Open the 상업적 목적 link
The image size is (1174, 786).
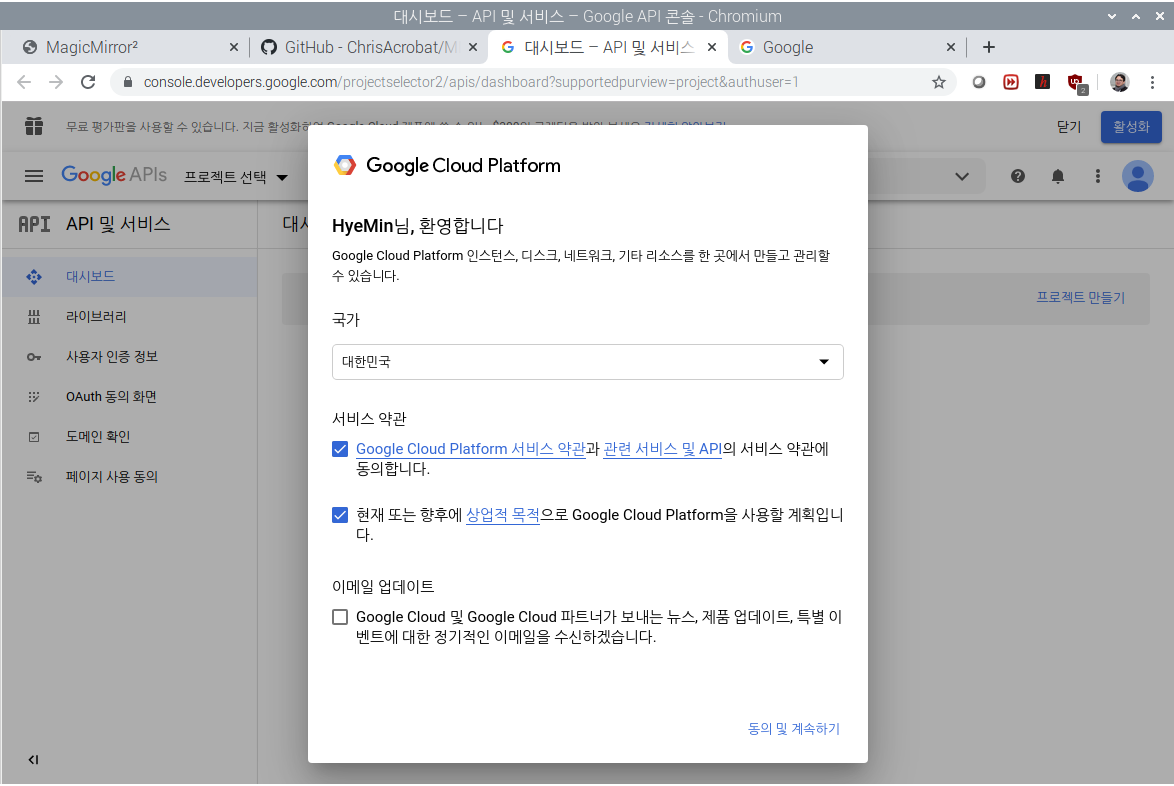(502, 515)
